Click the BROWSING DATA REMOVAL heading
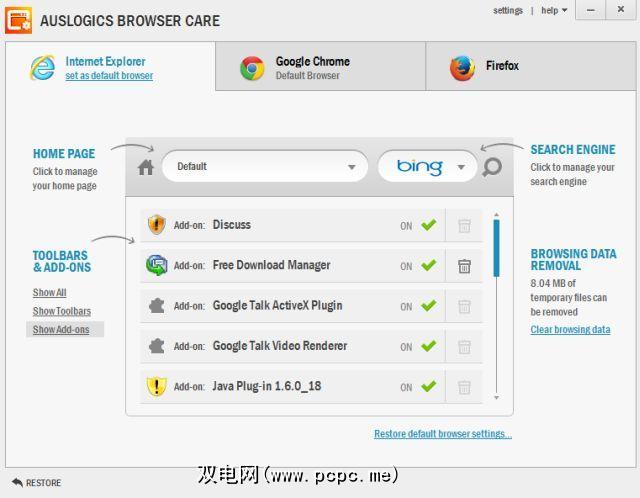640x498 pixels. [x=573, y=260]
